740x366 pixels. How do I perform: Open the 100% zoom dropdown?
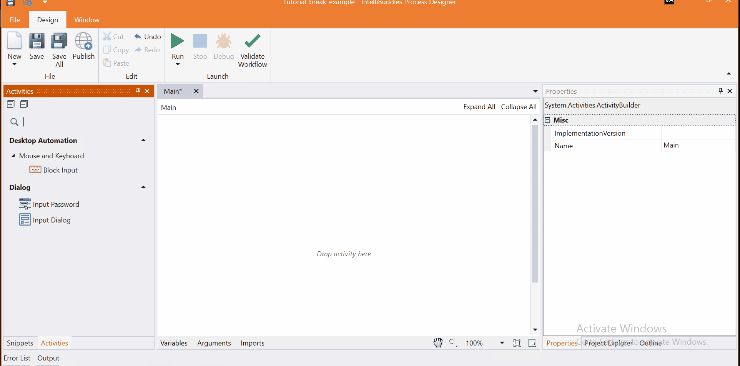click(x=502, y=343)
